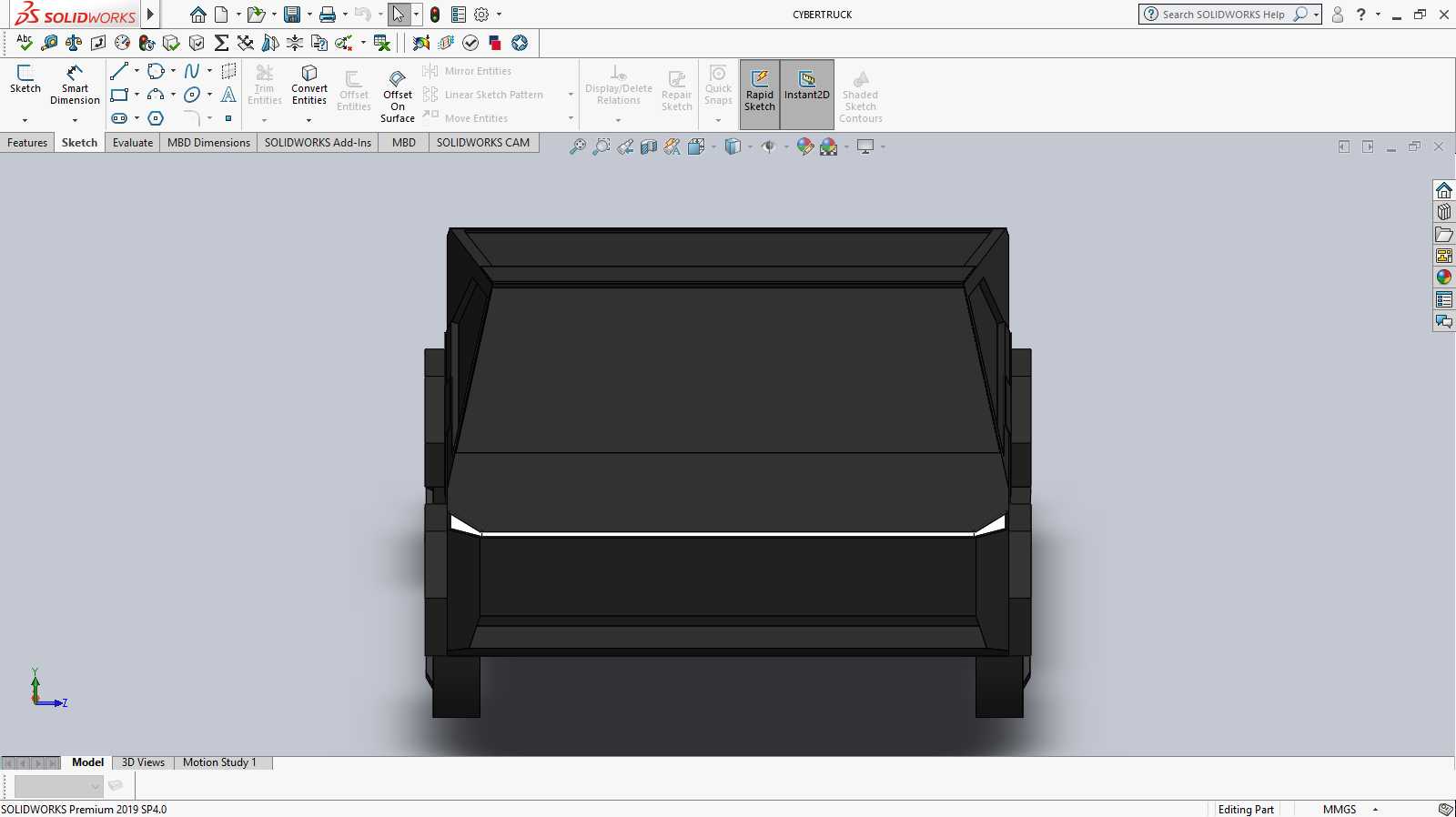Select the 3-Point Arc tool
The width and height of the screenshot is (1456, 817).
156,95
